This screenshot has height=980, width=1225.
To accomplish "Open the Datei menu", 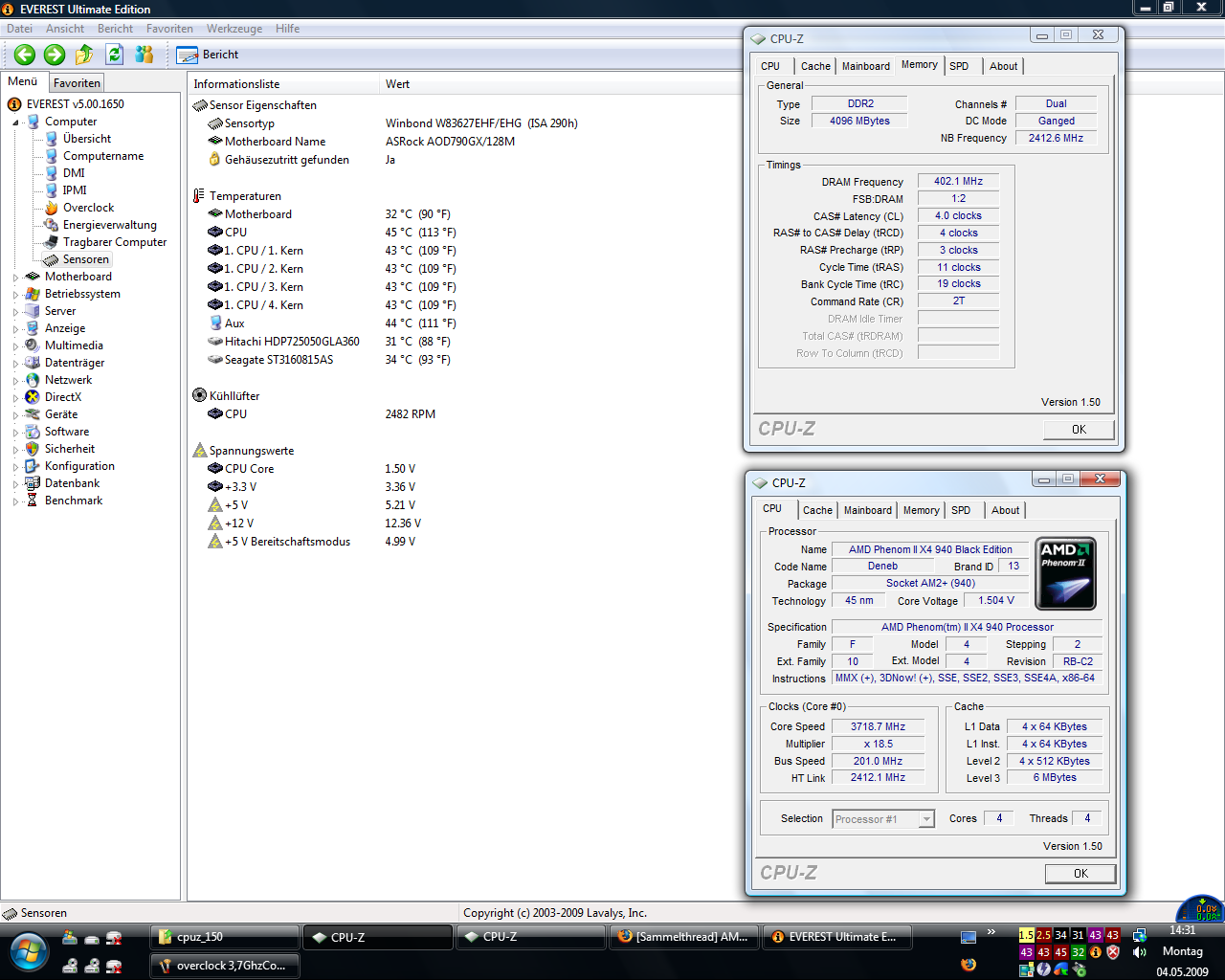I will pyautogui.click(x=19, y=29).
